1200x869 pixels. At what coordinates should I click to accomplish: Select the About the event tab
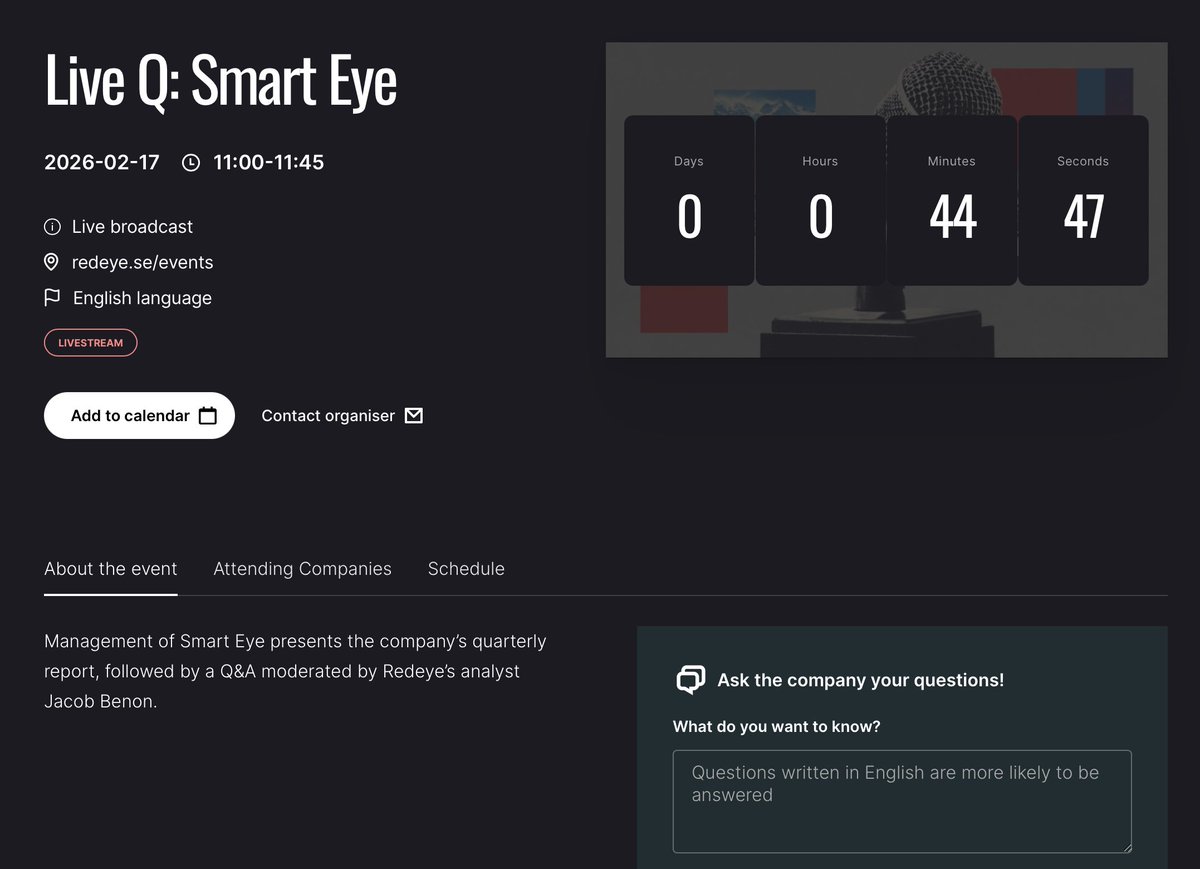click(110, 568)
